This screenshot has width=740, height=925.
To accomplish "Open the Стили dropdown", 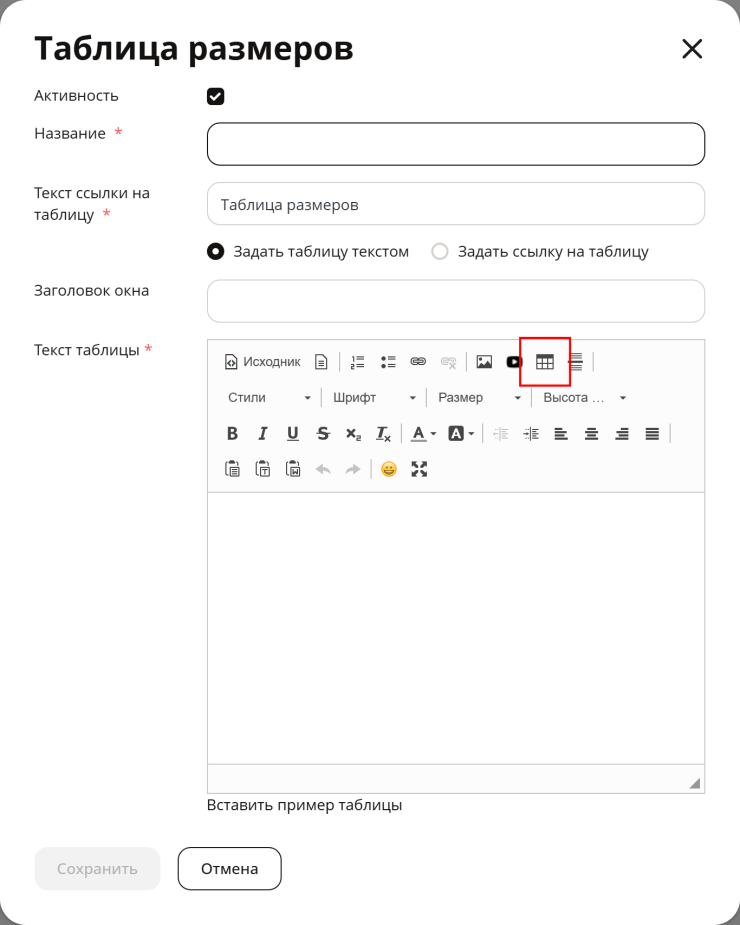I will (x=269, y=398).
